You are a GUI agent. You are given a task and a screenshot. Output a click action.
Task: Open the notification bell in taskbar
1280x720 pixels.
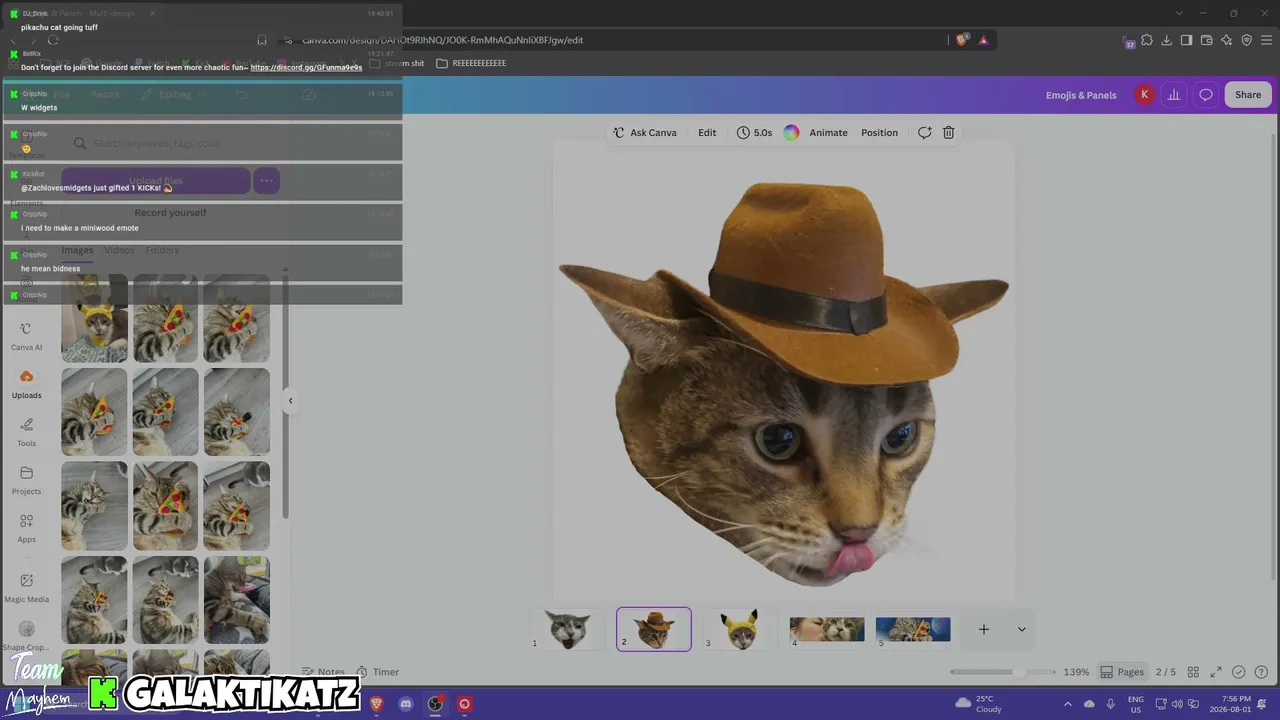[1264, 704]
